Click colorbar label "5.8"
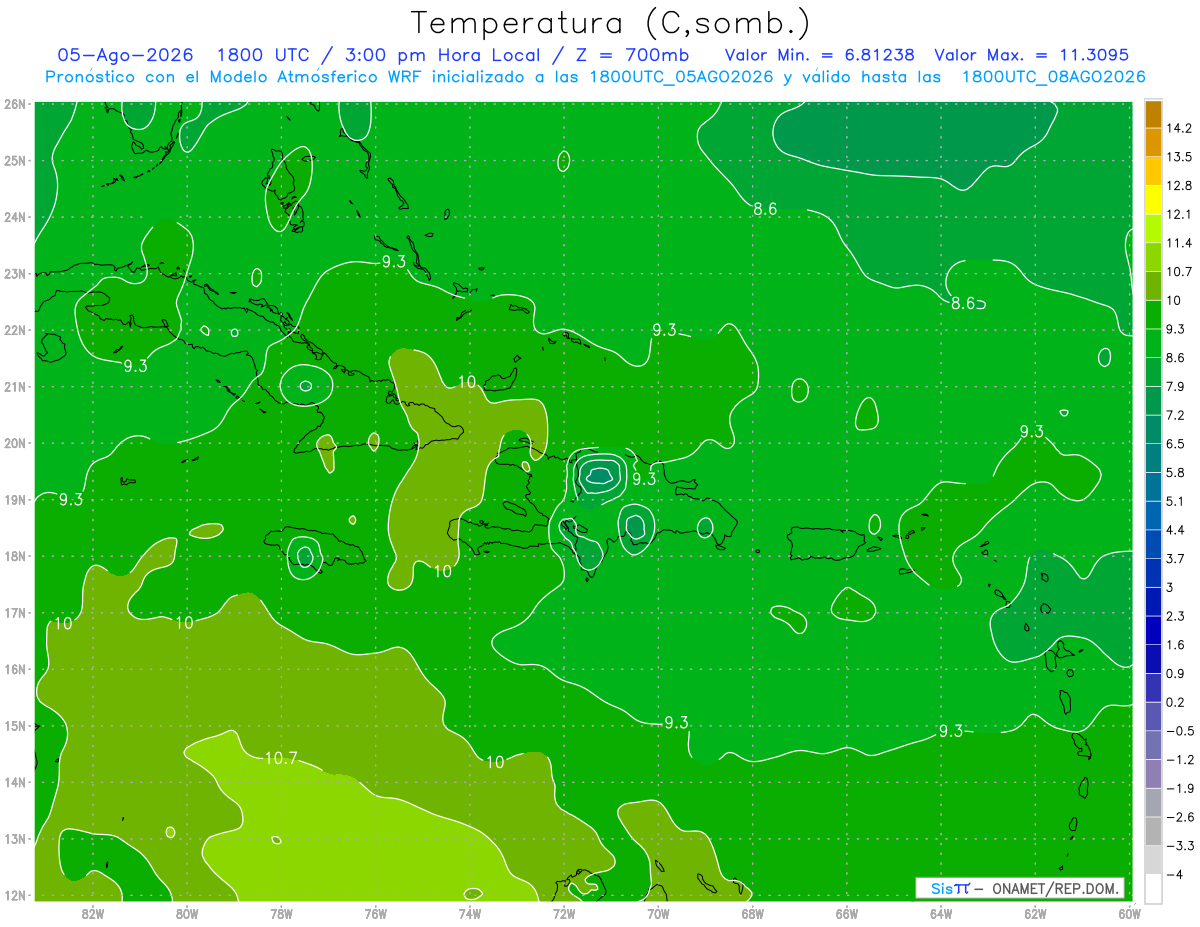Screen dimensions: 1200x927 (x=1175, y=472)
